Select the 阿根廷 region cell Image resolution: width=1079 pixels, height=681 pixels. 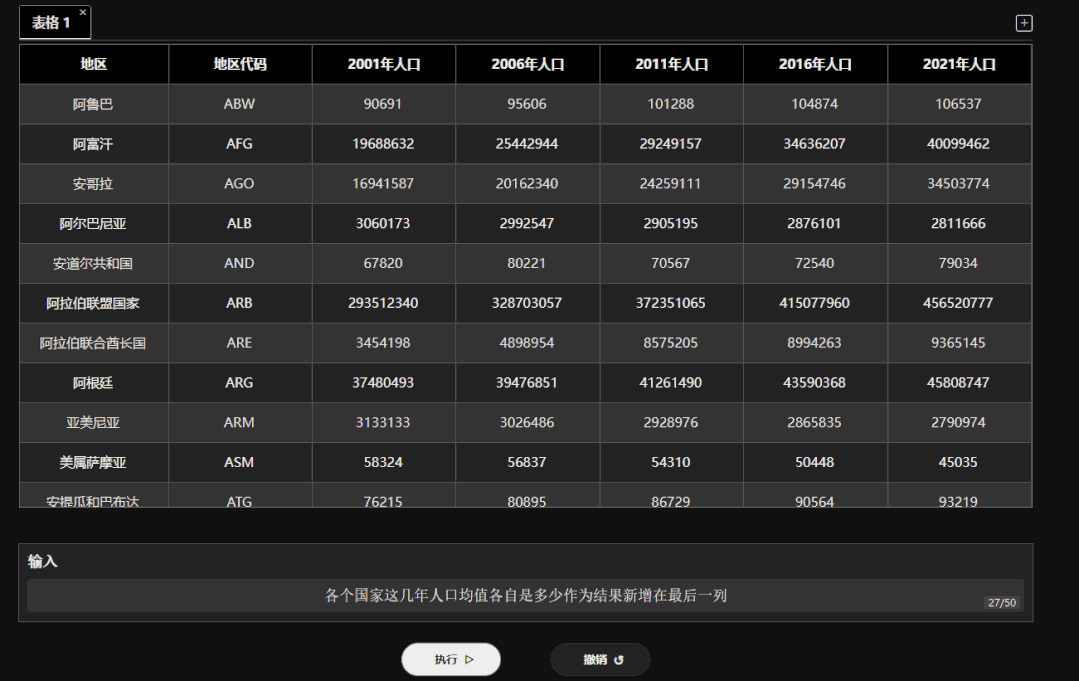point(94,384)
